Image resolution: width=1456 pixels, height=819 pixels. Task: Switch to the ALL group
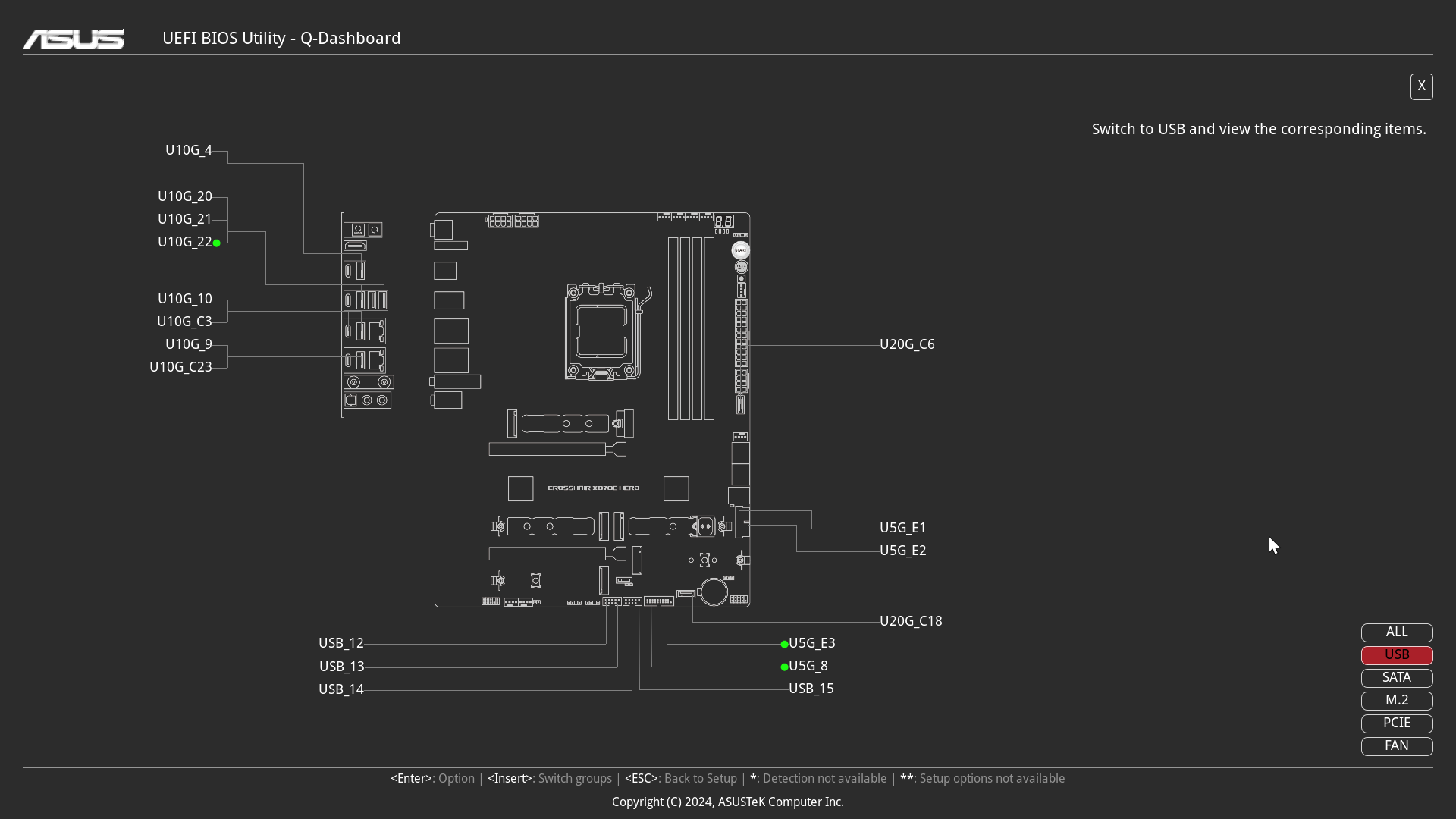(1396, 632)
